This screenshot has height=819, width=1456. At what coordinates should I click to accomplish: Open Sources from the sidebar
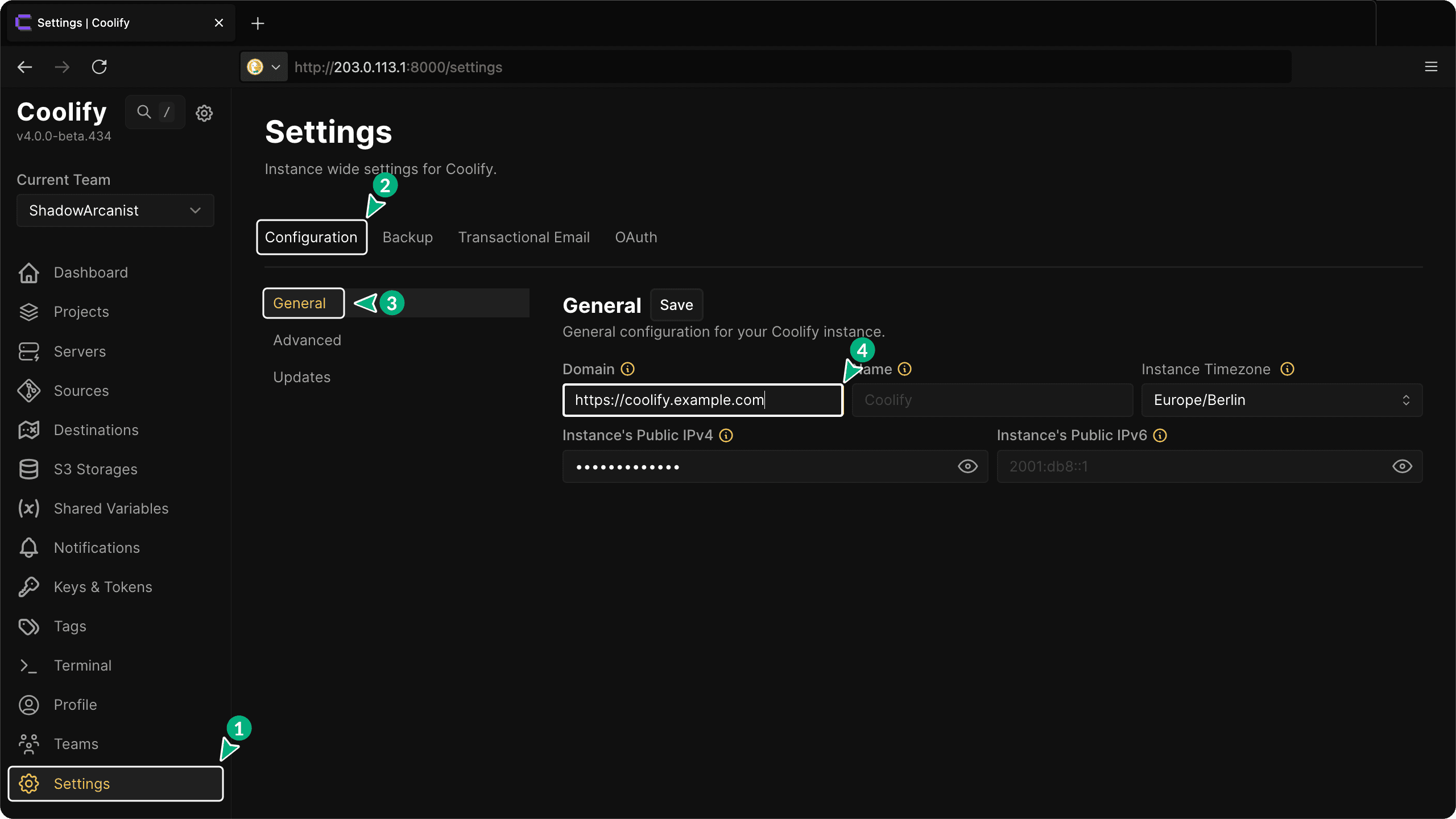[81, 391]
